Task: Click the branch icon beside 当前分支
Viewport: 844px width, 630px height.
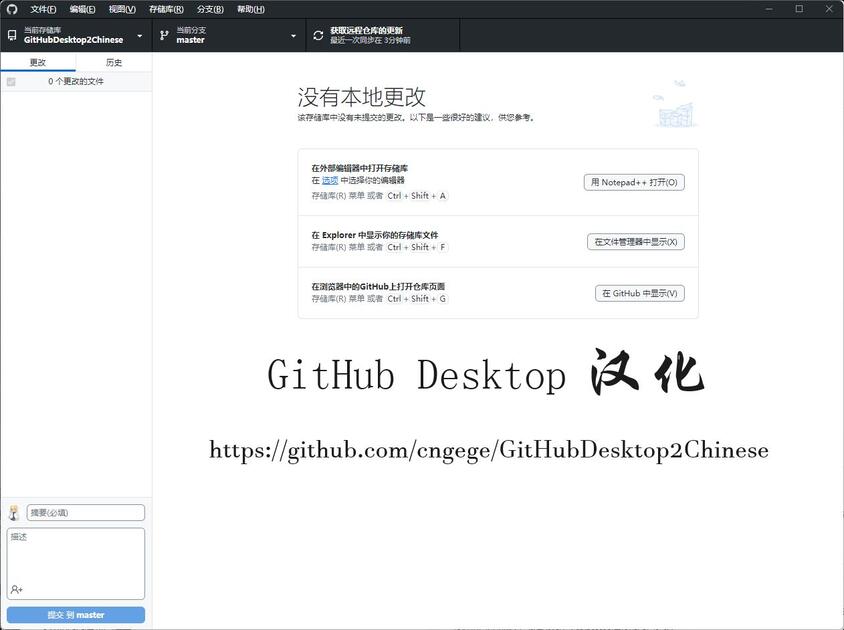Action: (x=164, y=36)
